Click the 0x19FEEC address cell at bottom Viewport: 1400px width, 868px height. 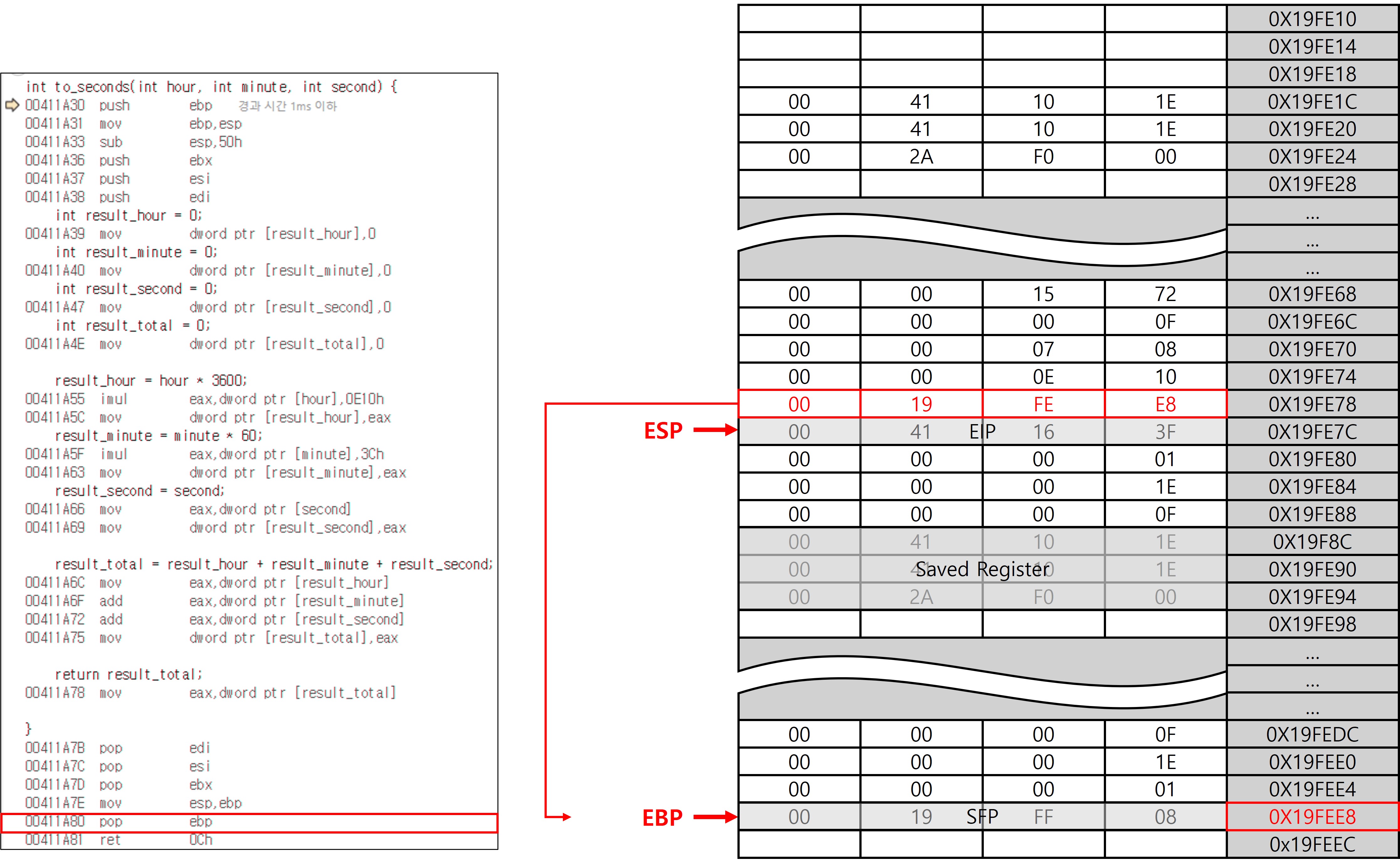pos(1312,845)
